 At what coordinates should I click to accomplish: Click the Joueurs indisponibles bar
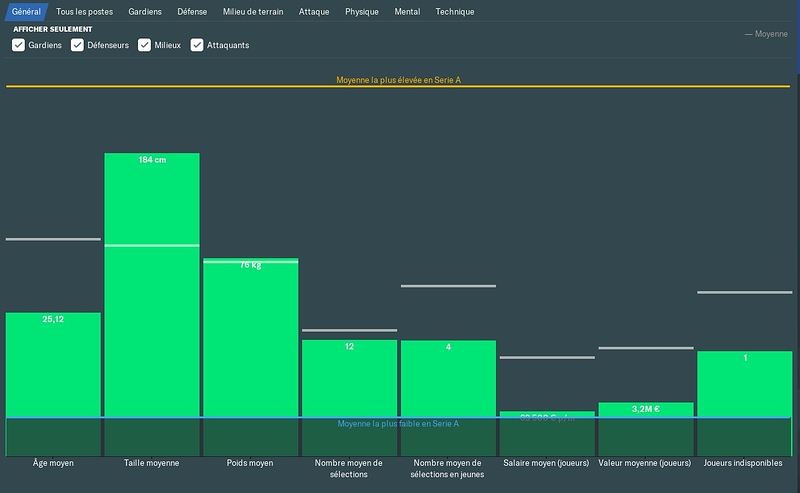pos(745,384)
